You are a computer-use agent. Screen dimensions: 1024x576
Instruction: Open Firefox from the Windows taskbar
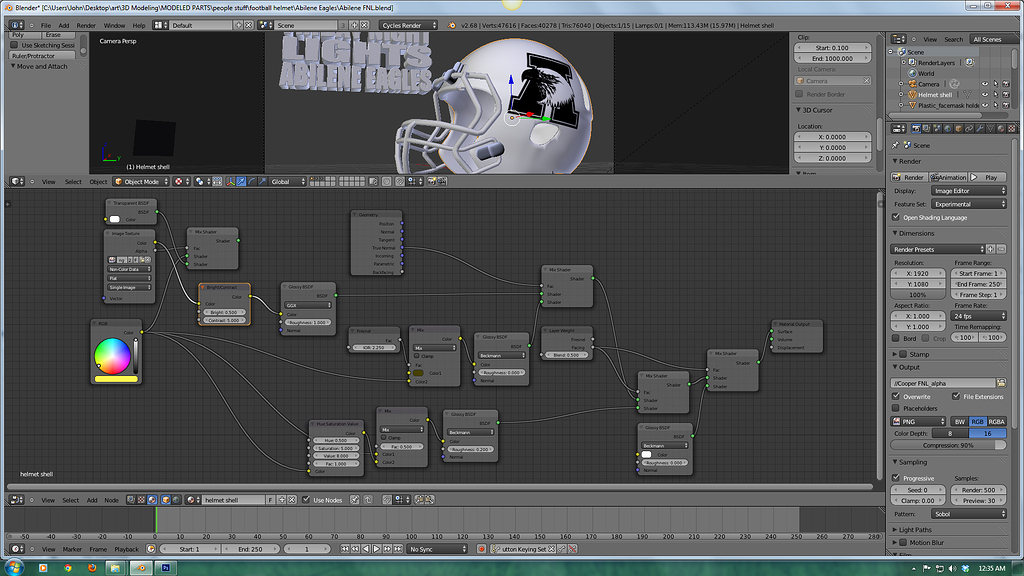coord(92,568)
